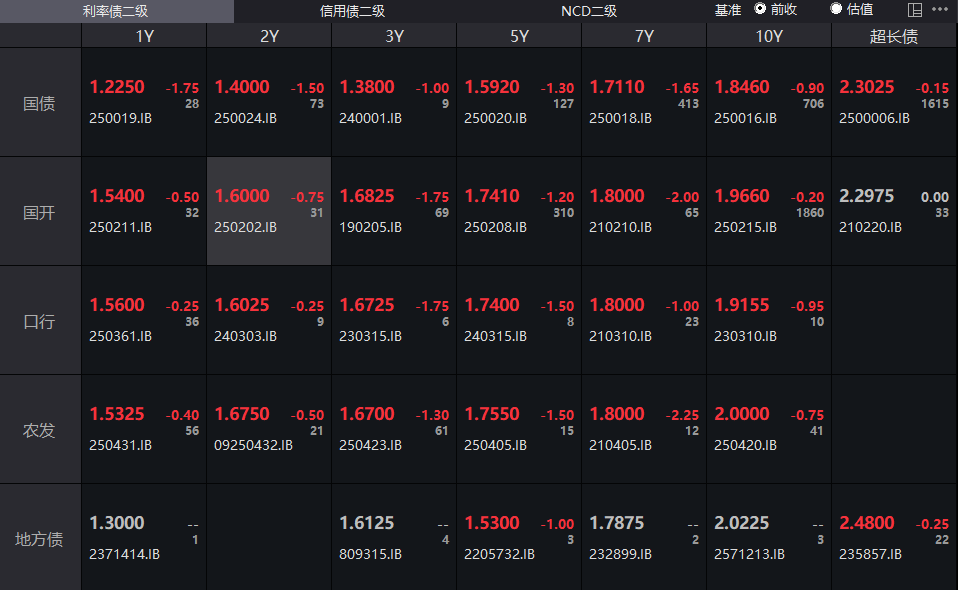Click the 2500006.IB ultra-long bond cell
The image size is (958, 590).
tap(893, 103)
